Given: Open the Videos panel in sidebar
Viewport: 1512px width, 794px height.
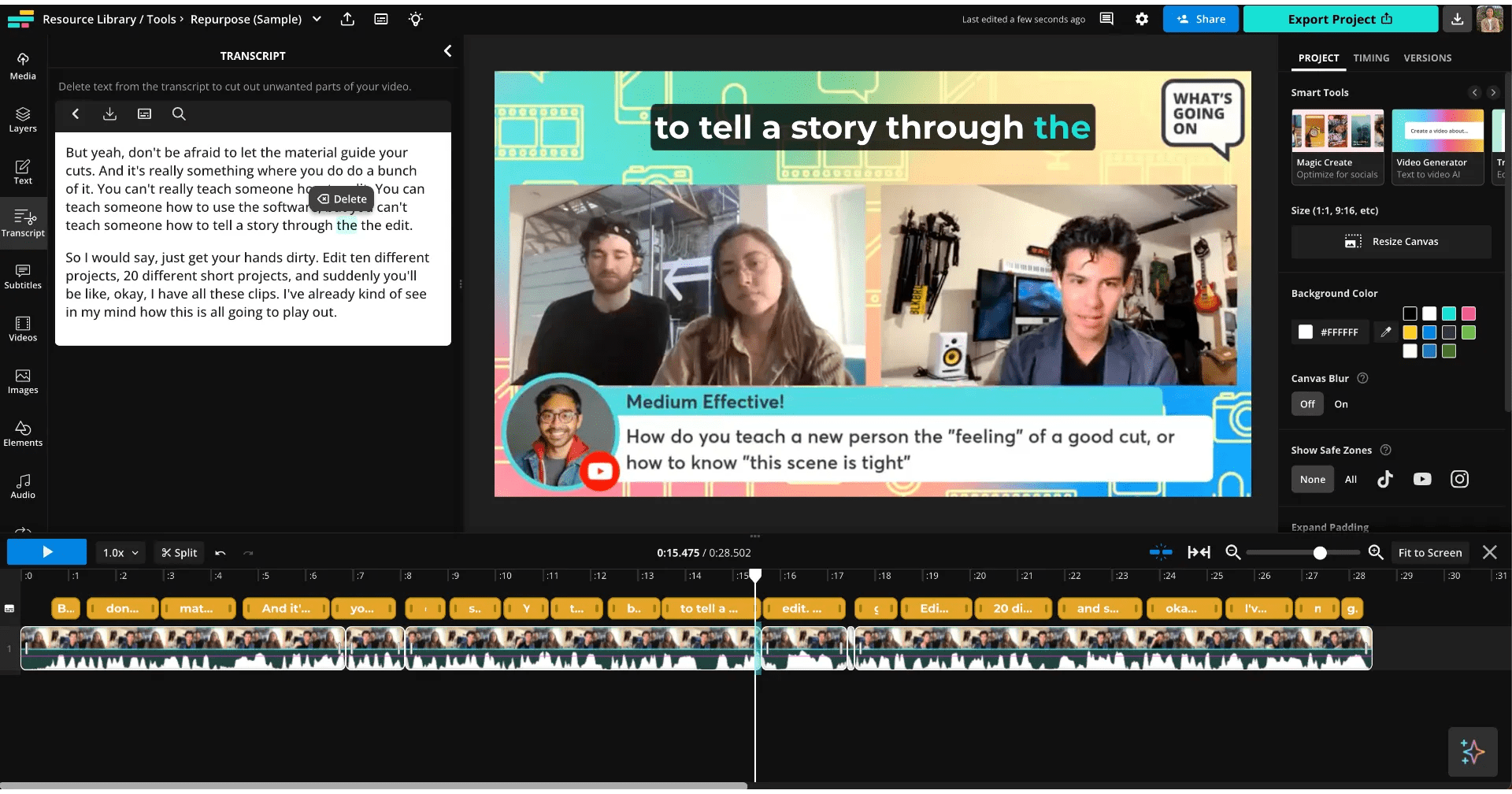Looking at the screenshot, I should click(23, 328).
